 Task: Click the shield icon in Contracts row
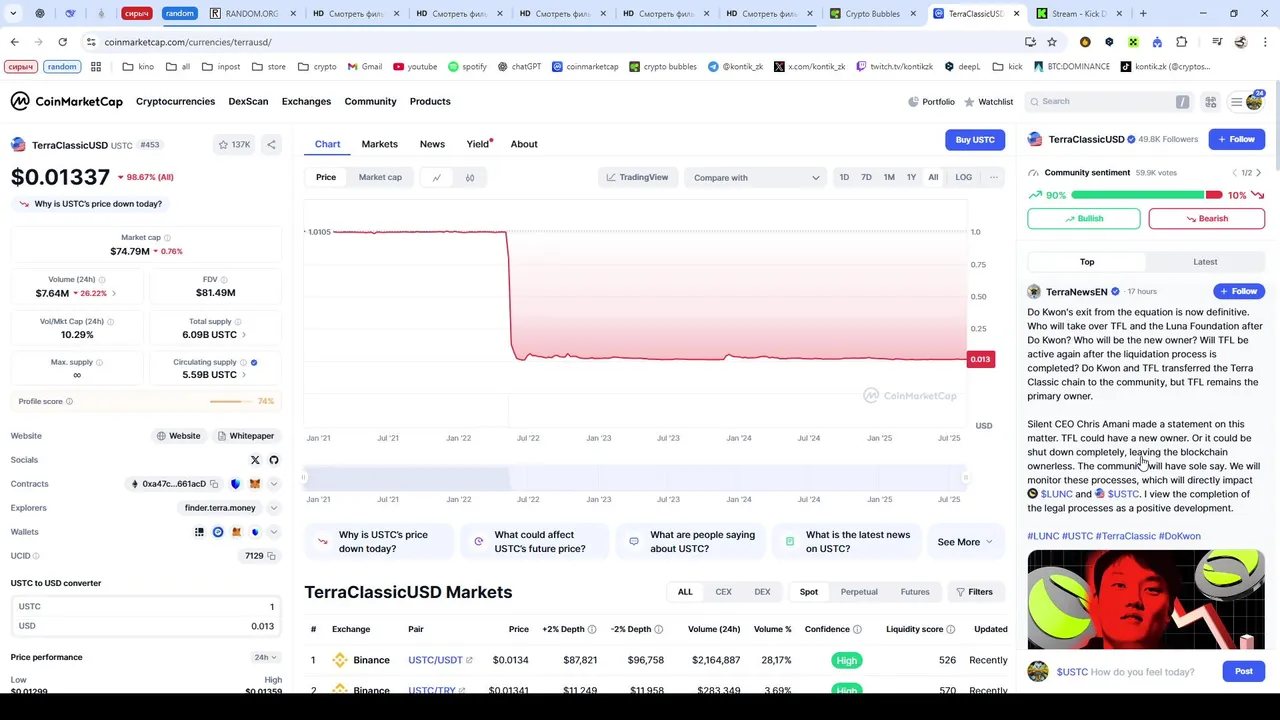pos(235,484)
